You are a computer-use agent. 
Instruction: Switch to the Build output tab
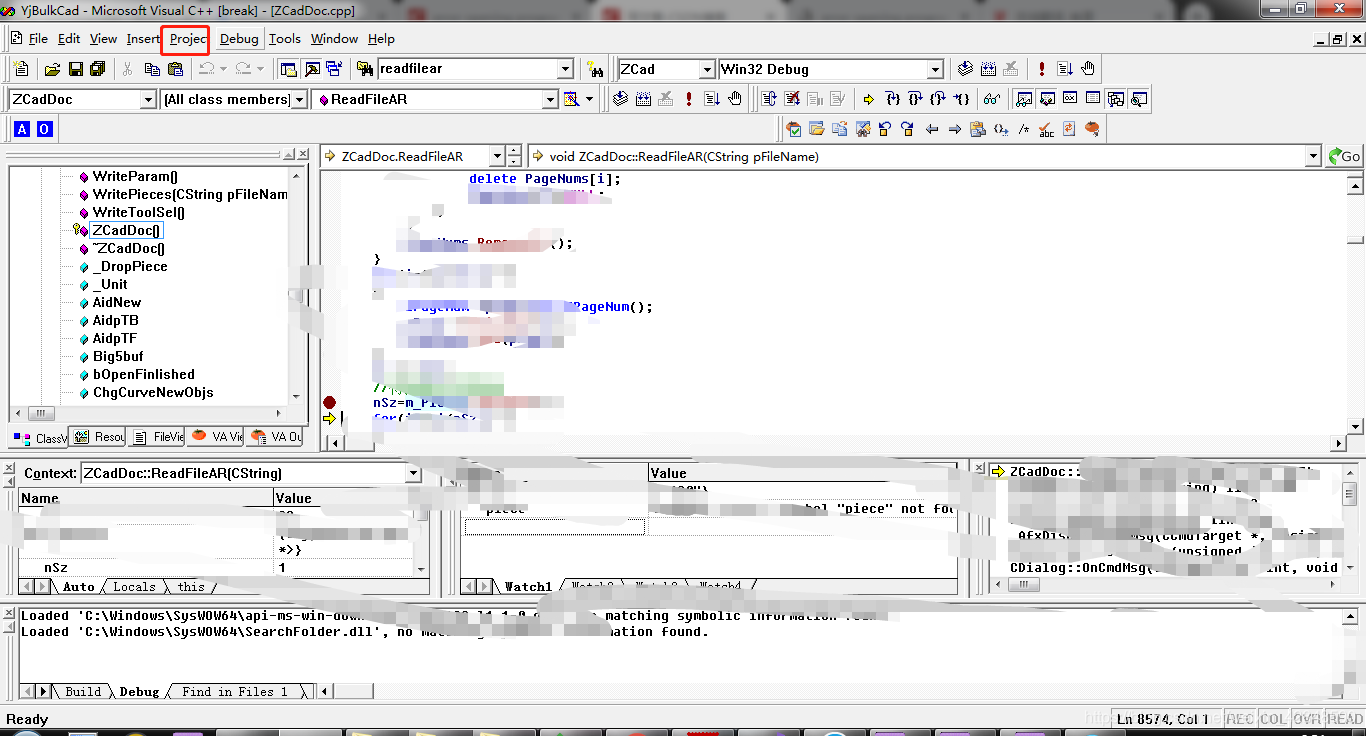point(85,690)
